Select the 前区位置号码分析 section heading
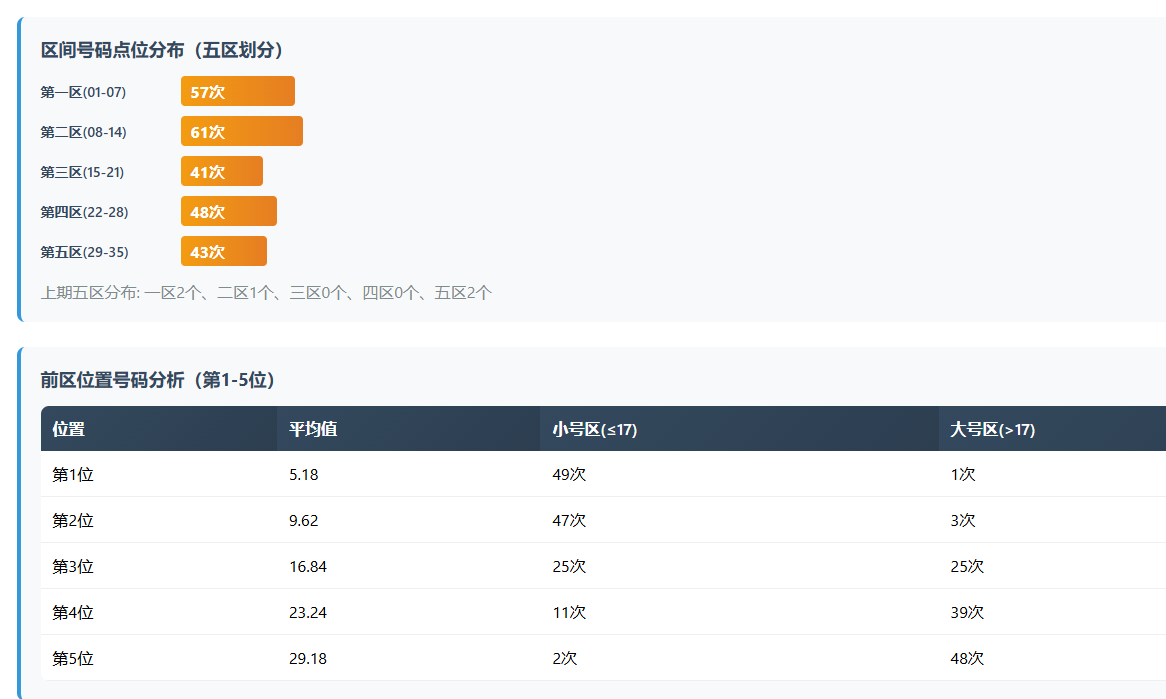This screenshot has width=1166, height=699. click(158, 380)
